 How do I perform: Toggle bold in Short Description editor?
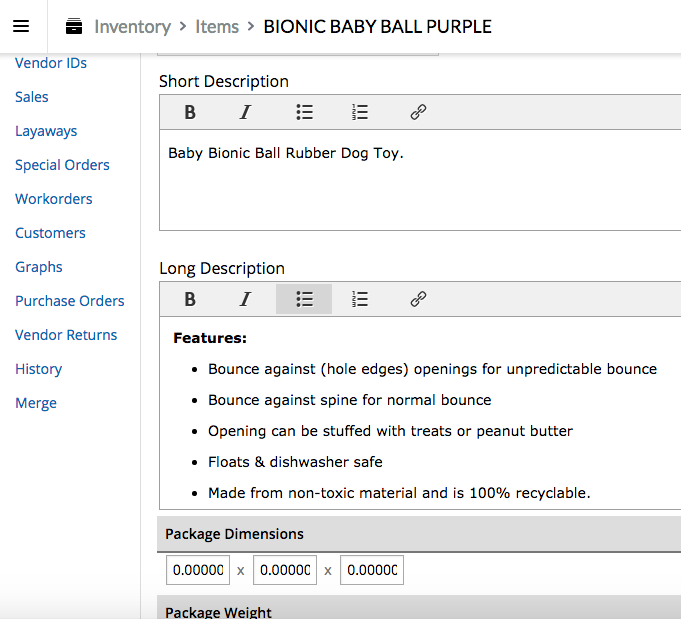click(190, 113)
